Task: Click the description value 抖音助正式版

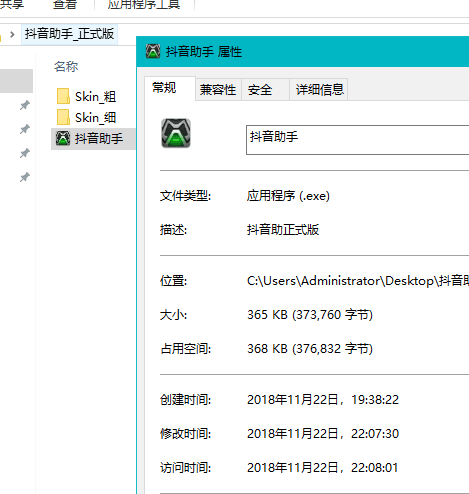Action: click(x=283, y=230)
